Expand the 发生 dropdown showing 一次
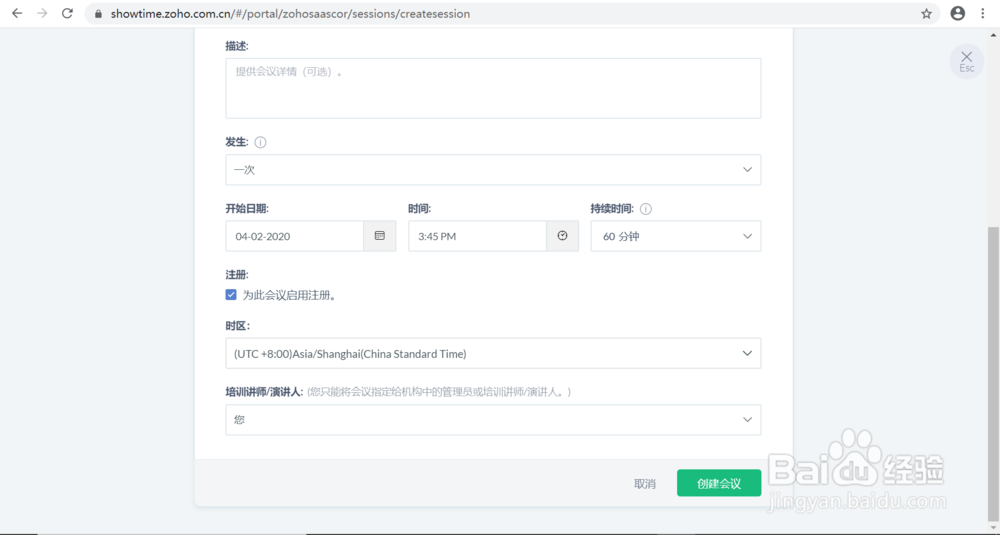The height and width of the screenshot is (535, 1000). pos(493,170)
